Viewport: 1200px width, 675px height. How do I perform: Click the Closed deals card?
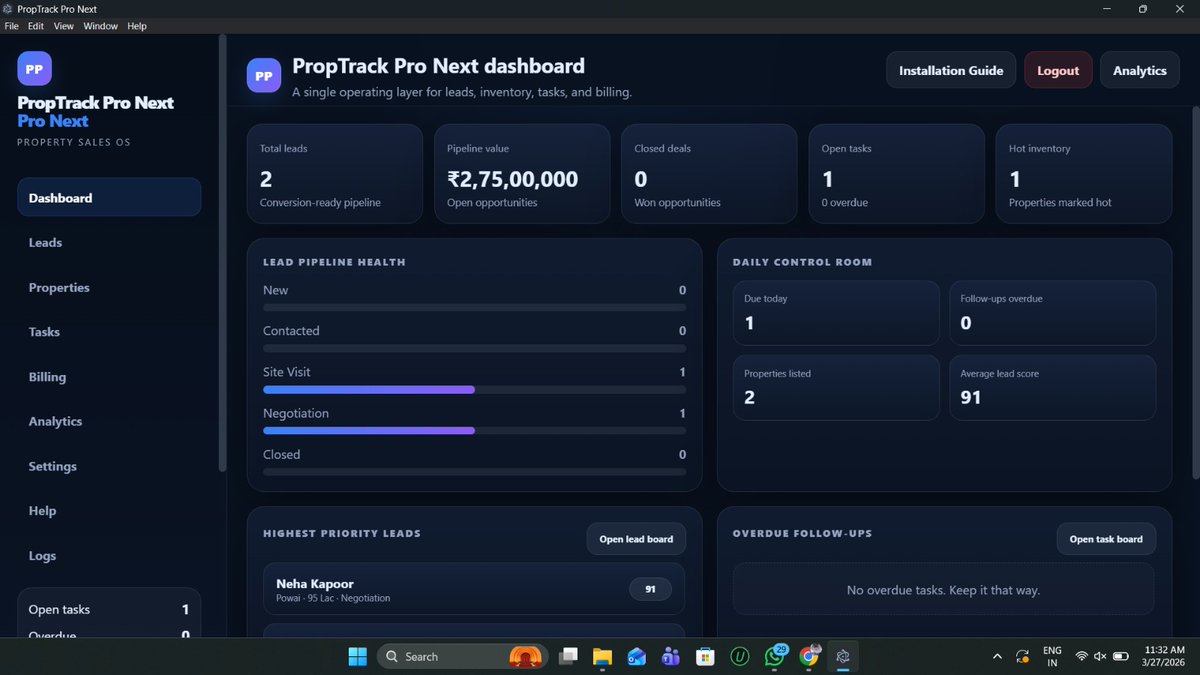point(709,174)
